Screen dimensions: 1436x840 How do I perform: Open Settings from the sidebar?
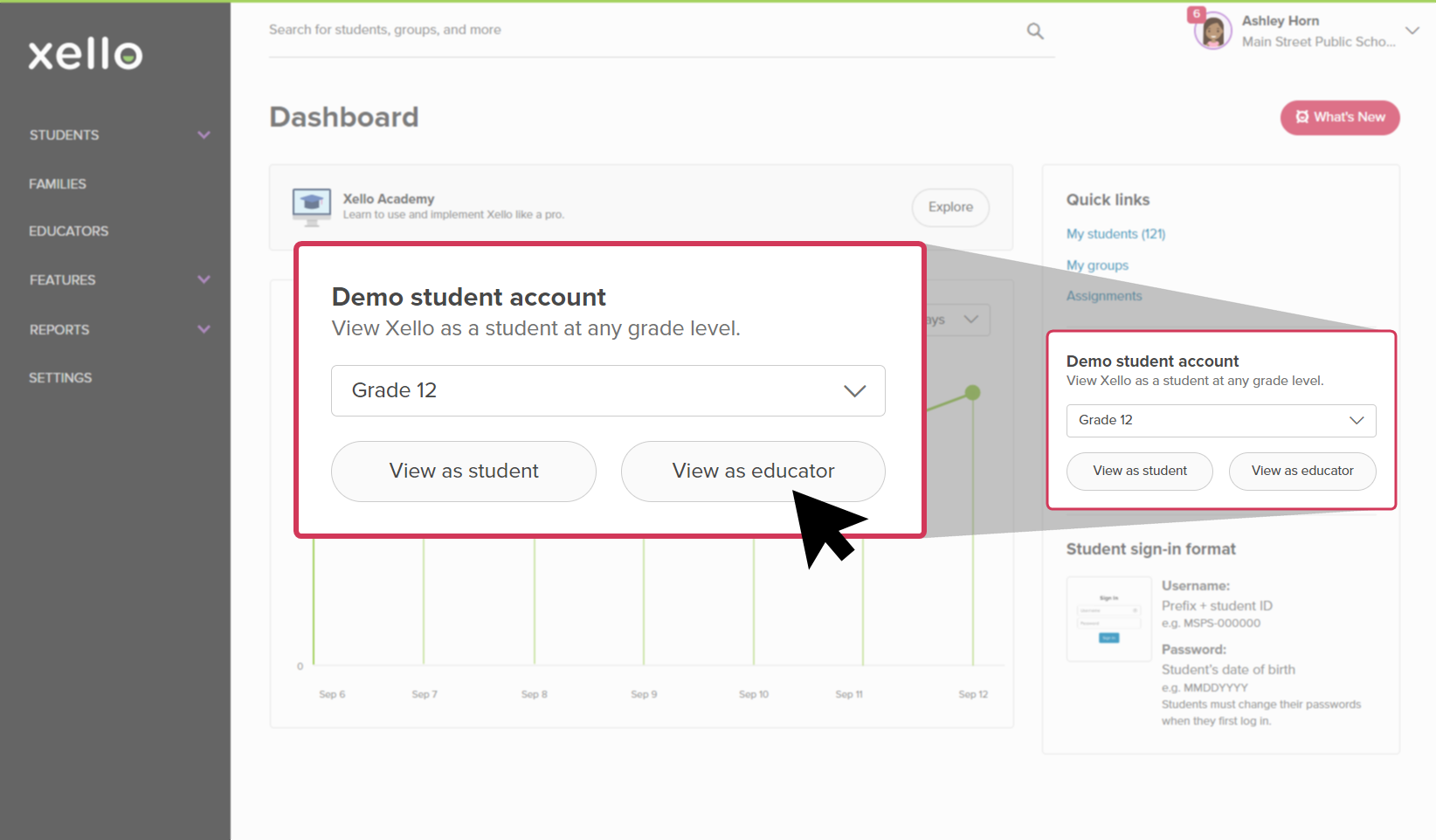coord(60,378)
